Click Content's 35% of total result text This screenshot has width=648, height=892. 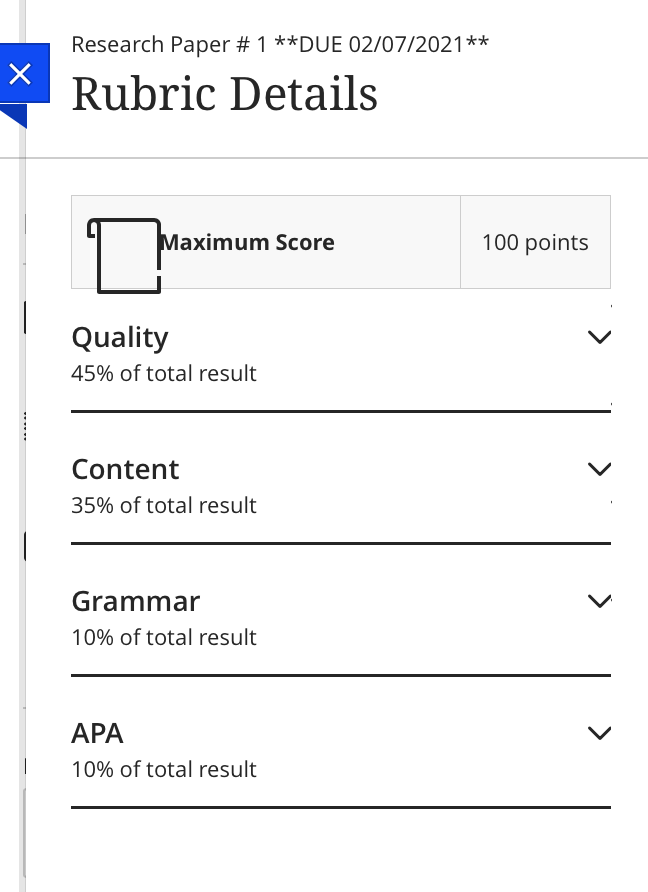tap(164, 506)
